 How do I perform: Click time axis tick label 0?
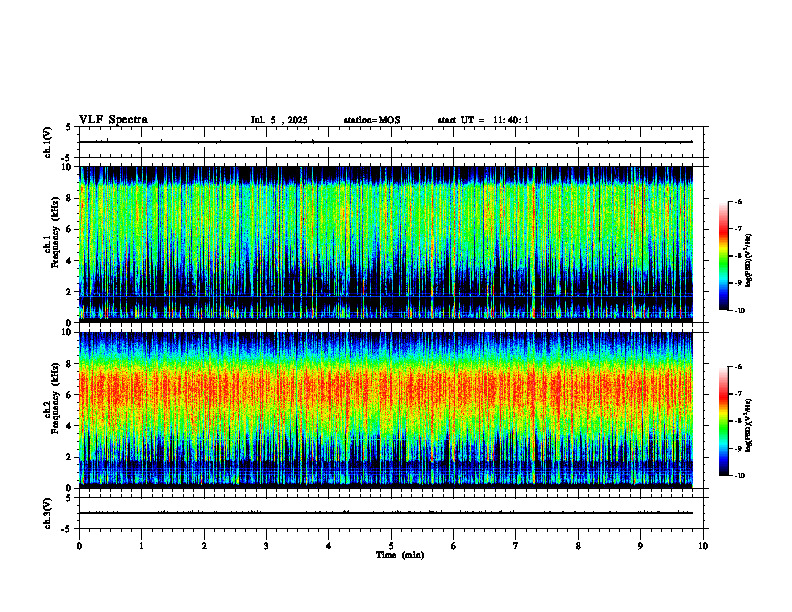[x=79, y=546]
